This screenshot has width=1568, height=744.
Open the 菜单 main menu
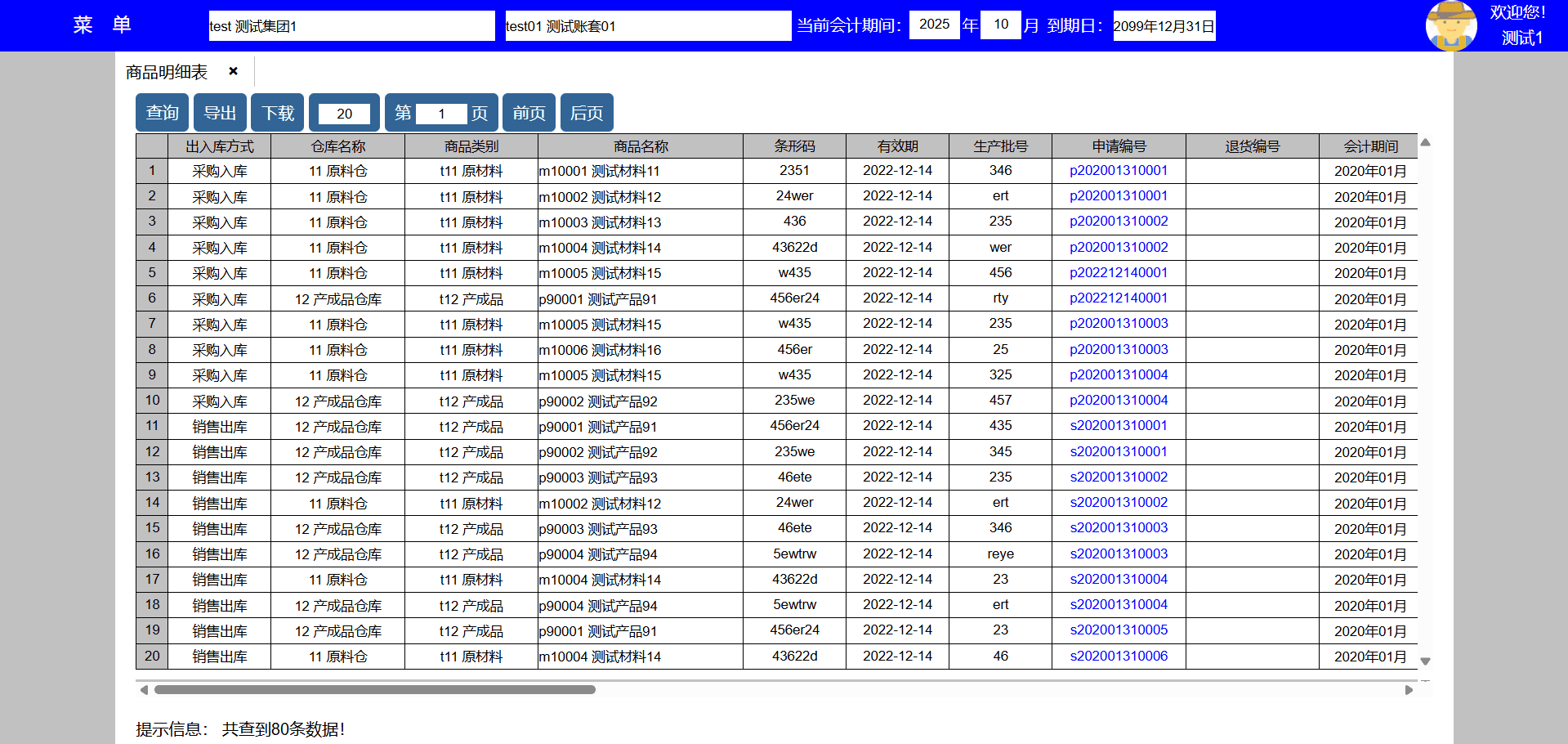(x=102, y=25)
